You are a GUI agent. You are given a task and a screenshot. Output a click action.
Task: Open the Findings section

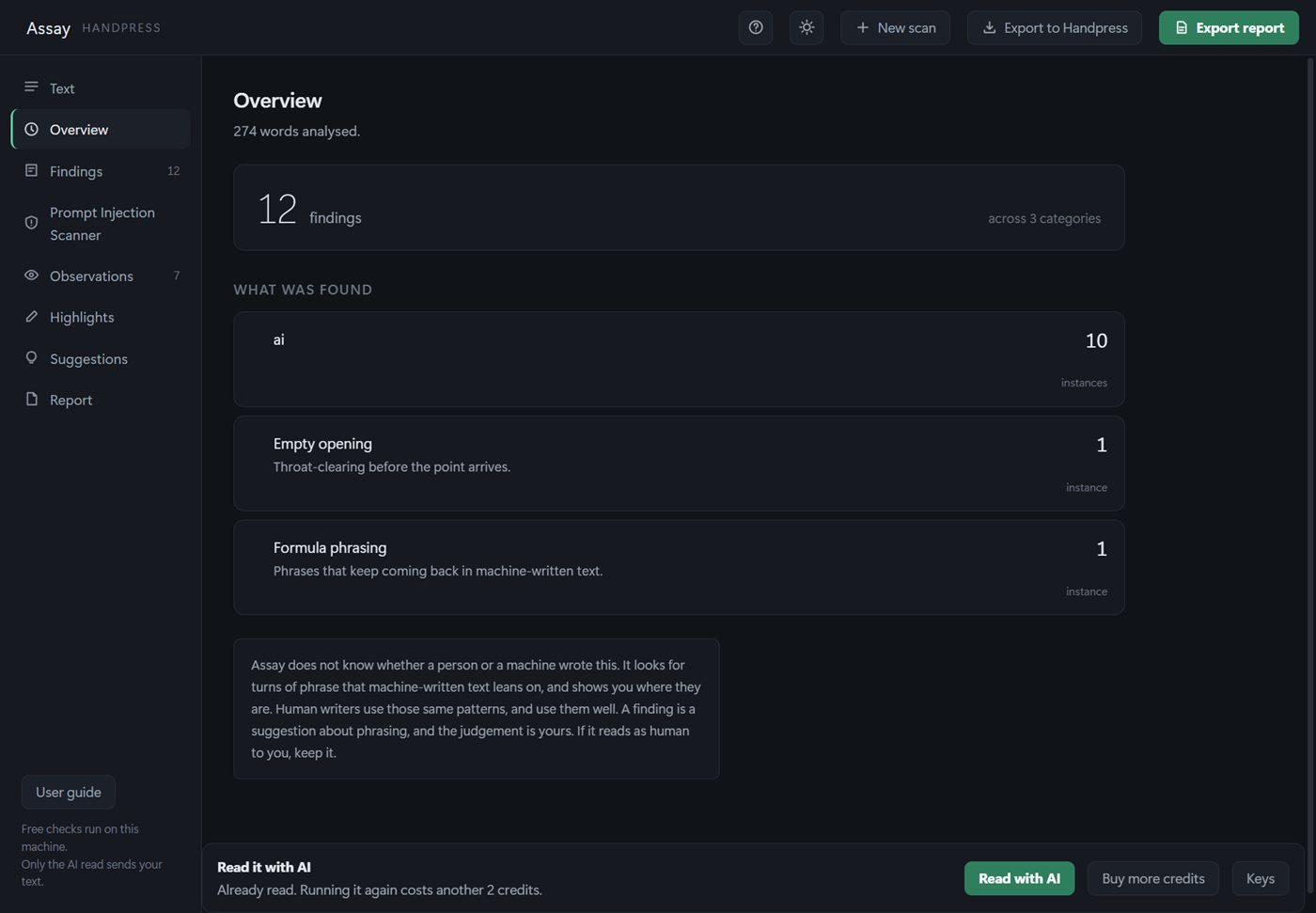point(101,171)
